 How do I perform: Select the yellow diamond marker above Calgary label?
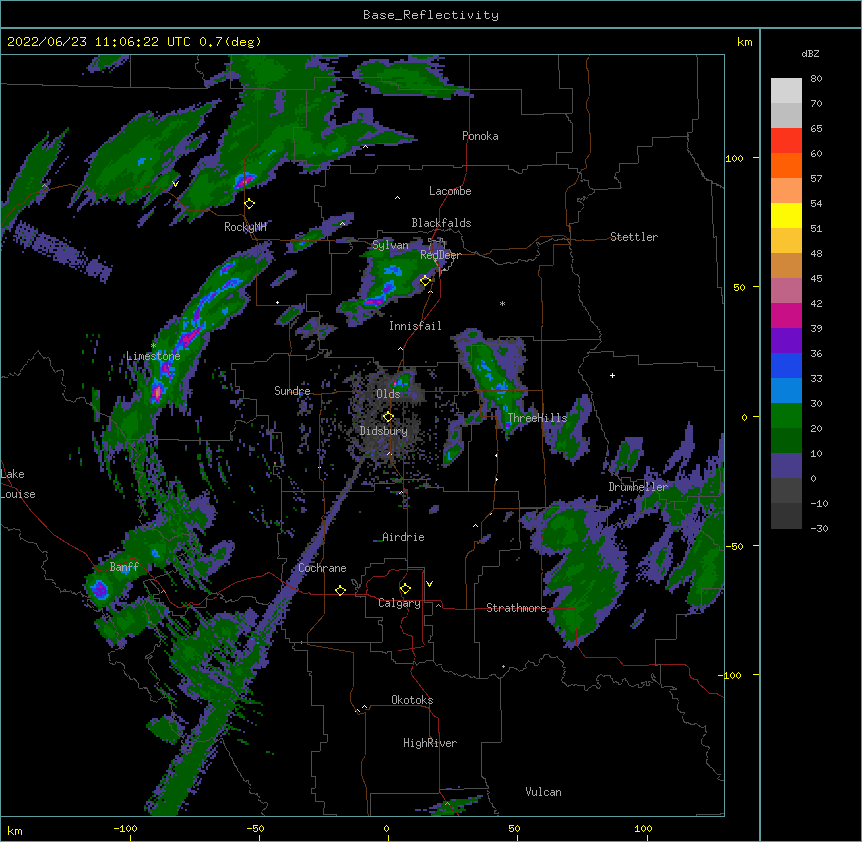(405, 589)
